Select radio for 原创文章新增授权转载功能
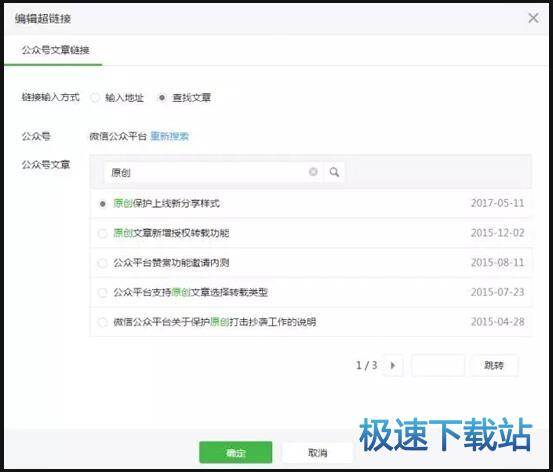Image resolution: width=553 pixels, height=472 pixels. [x=102, y=233]
